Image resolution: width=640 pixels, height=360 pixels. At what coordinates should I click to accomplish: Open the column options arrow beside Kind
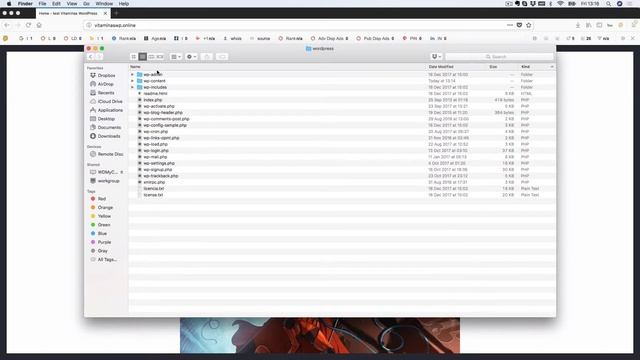click(552, 67)
